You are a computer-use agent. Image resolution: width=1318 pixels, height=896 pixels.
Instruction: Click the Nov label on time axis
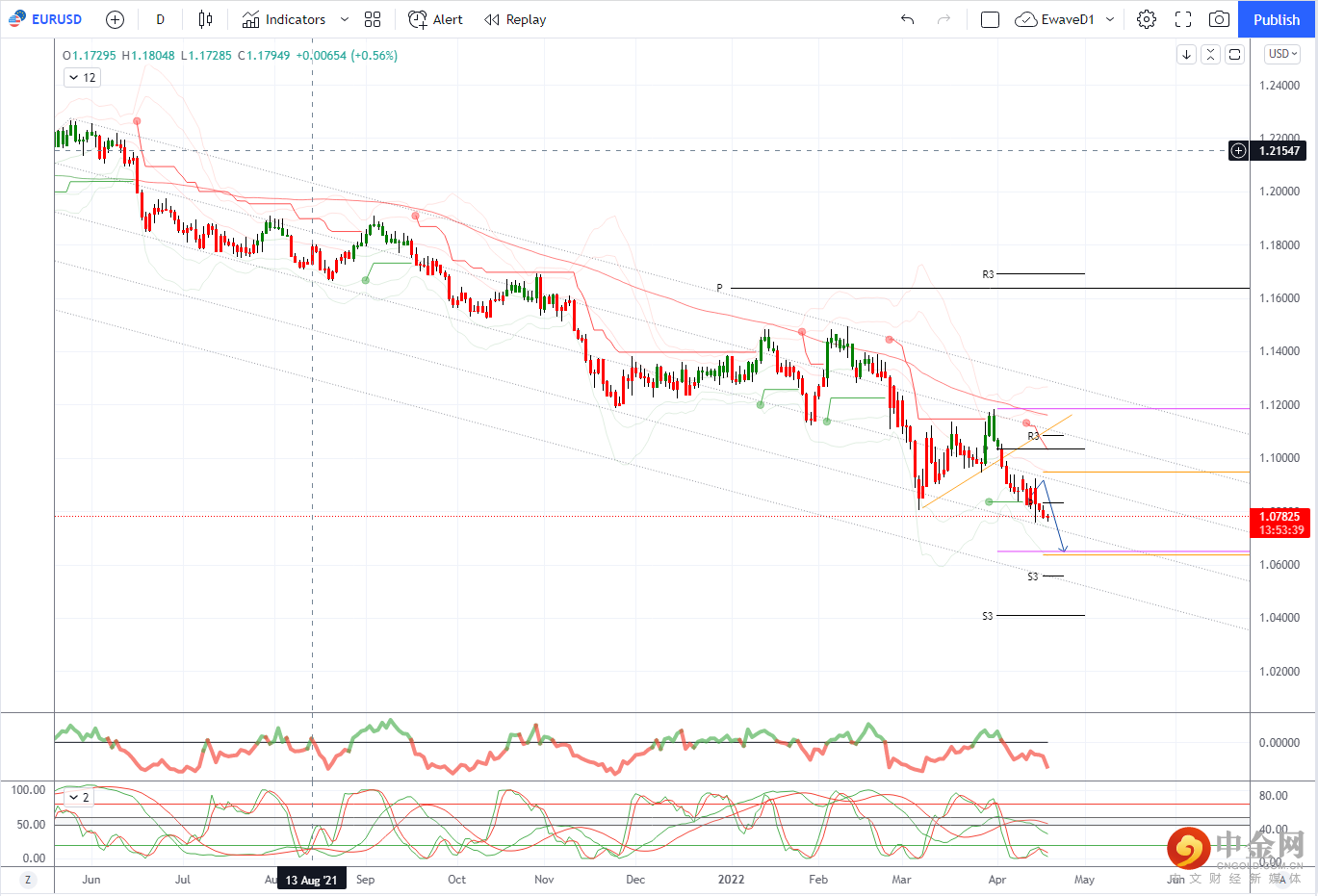(x=544, y=880)
